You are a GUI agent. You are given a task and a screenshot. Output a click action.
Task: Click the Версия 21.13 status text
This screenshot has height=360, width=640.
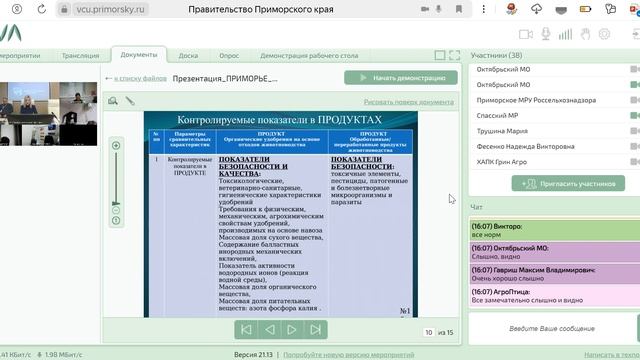coord(253,355)
